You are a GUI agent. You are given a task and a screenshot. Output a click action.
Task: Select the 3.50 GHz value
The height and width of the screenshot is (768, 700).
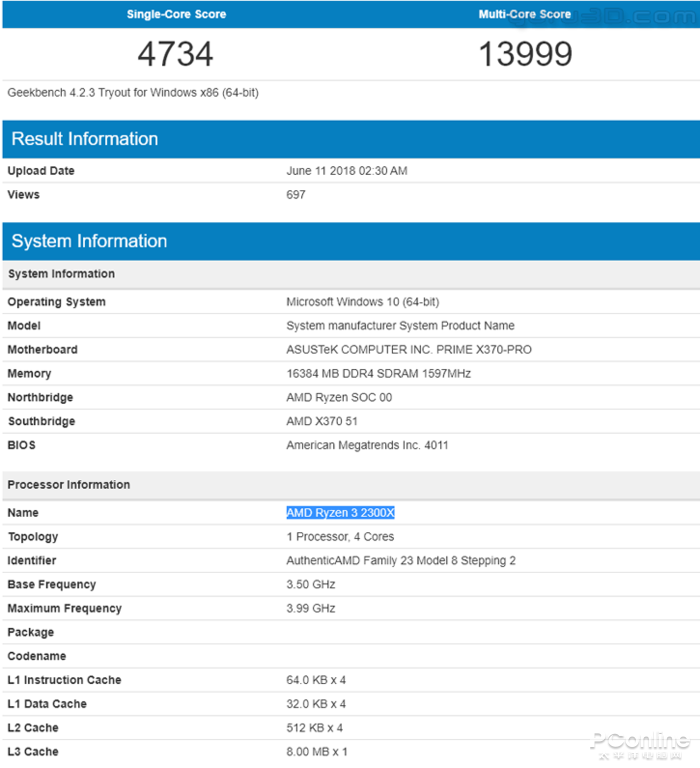tap(311, 585)
